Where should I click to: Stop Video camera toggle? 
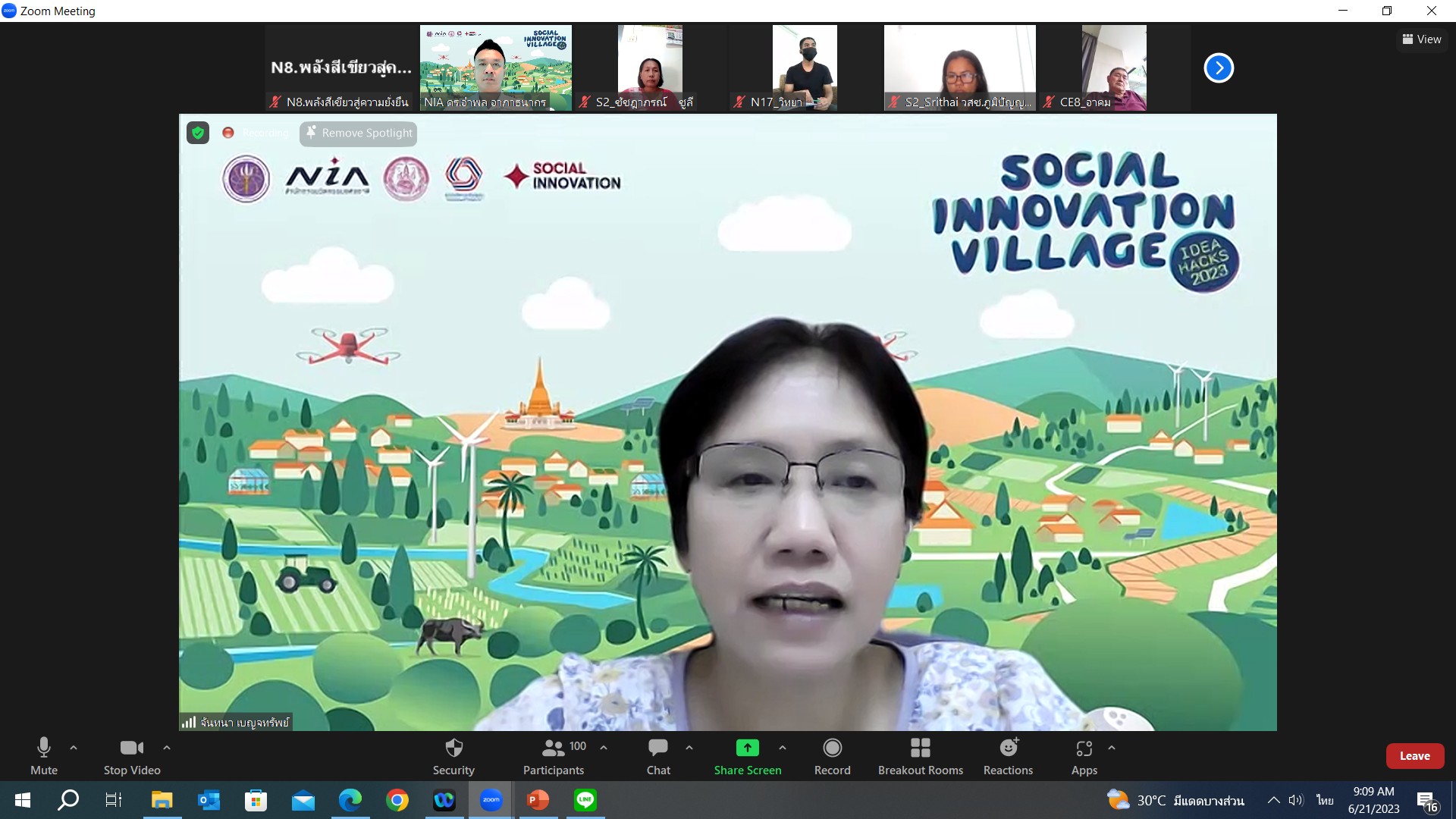[x=132, y=756]
